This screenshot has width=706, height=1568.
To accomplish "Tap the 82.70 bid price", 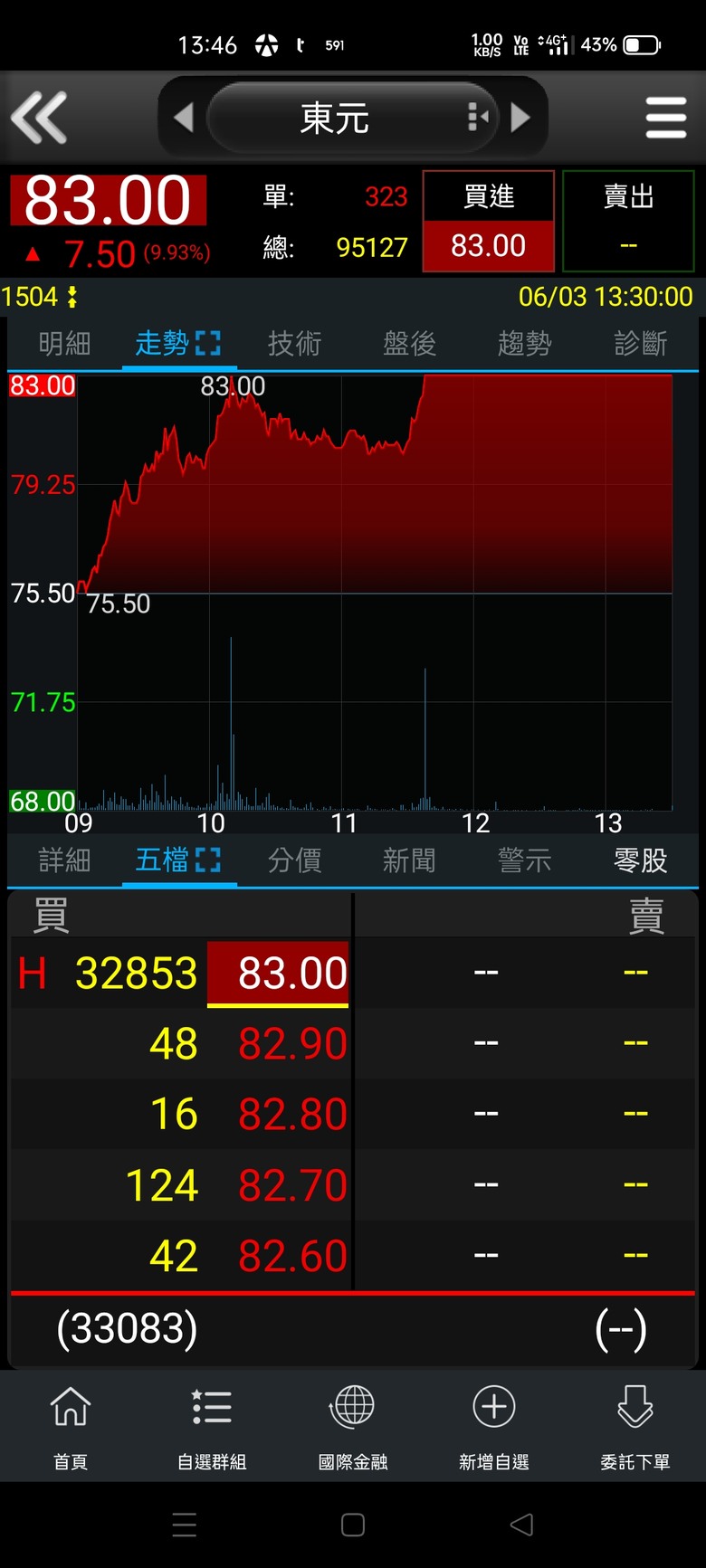I will tap(292, 1185).
